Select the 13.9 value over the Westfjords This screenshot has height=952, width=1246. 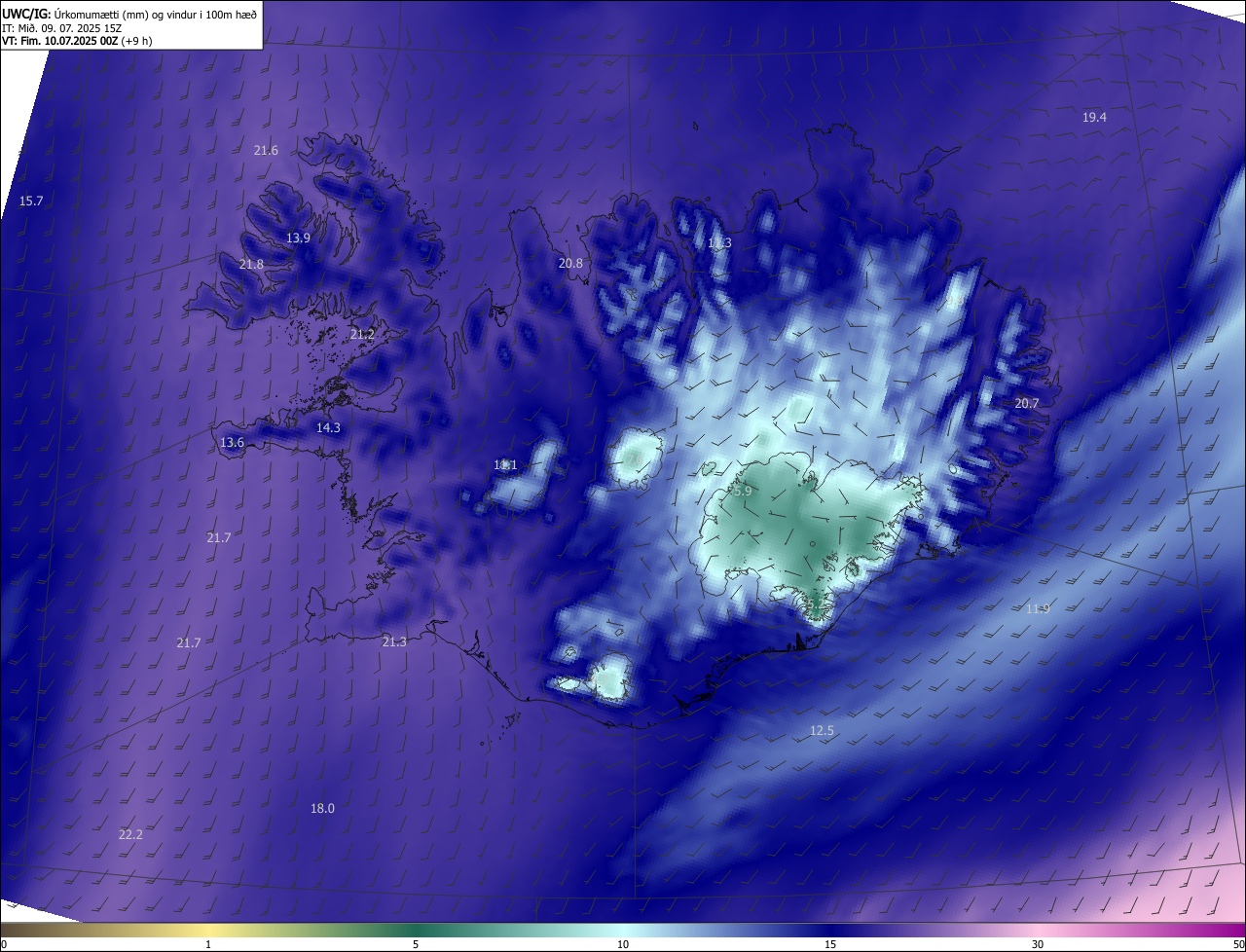coord(298,238)
